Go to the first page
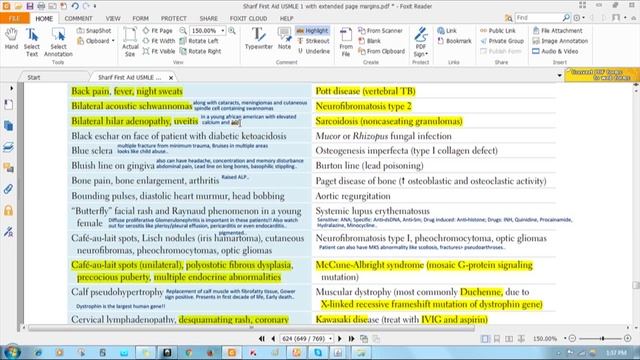 [262, 339]
